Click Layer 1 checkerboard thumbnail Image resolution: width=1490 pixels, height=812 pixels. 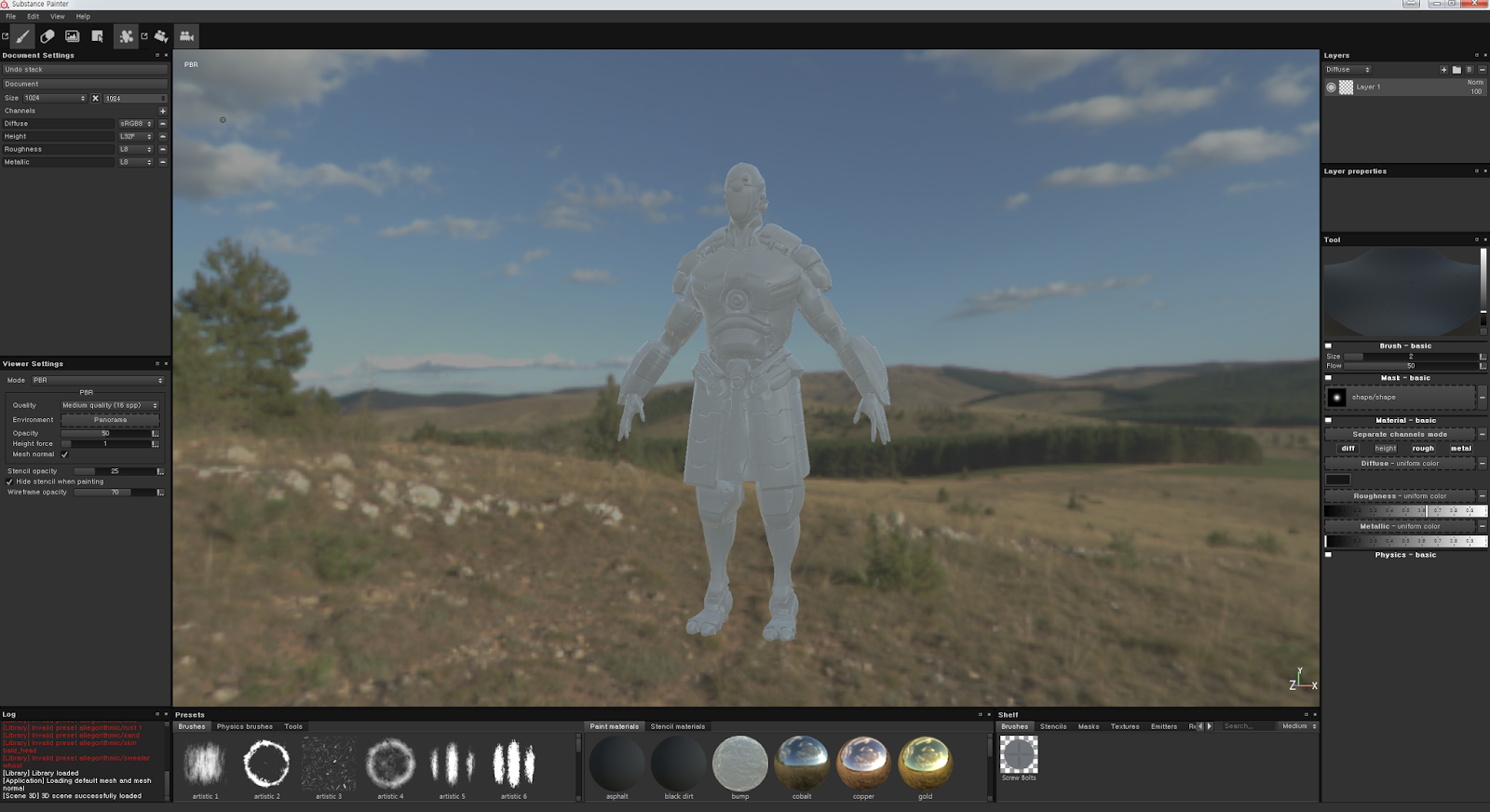(x=1347, y=88)
